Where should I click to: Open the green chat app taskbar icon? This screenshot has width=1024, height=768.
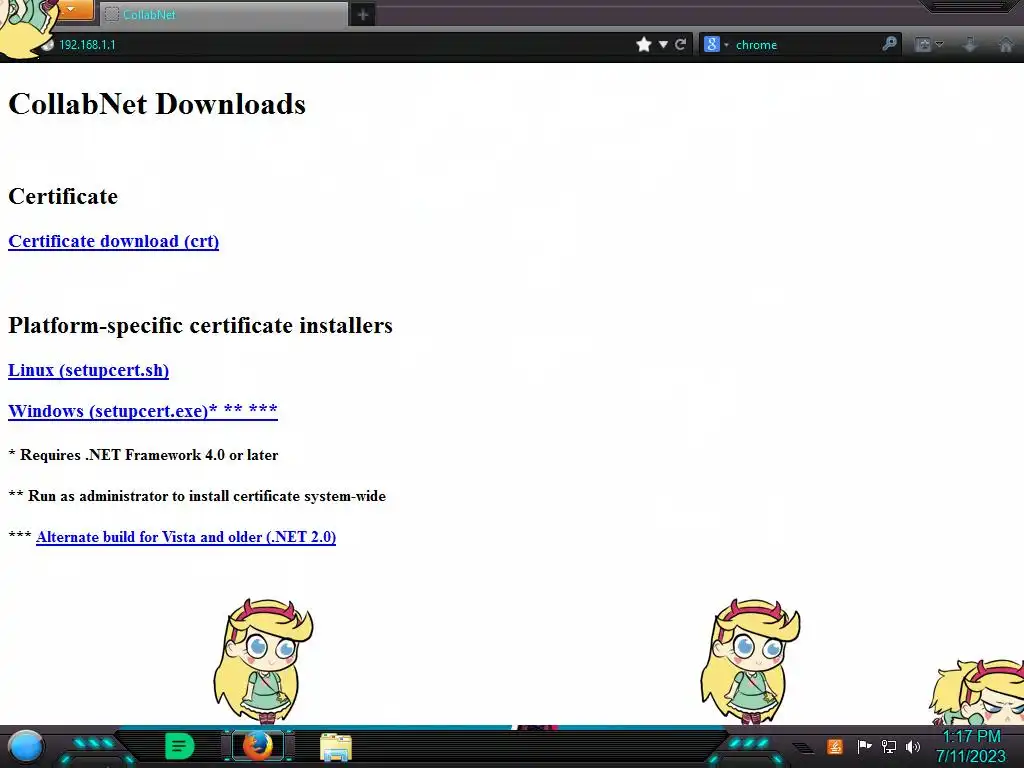coord(179,746)
